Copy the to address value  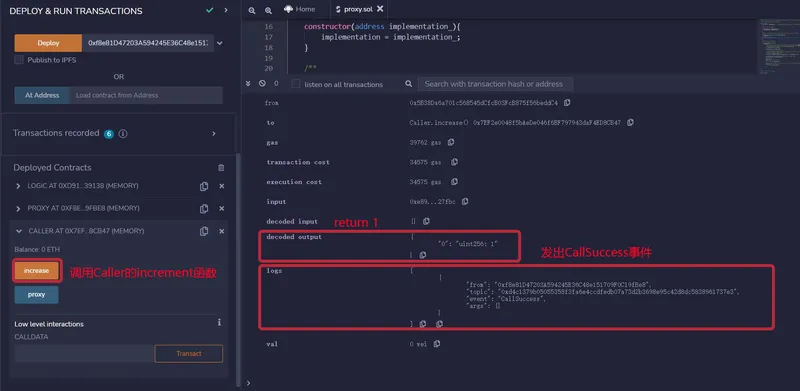tap(630, 123)
